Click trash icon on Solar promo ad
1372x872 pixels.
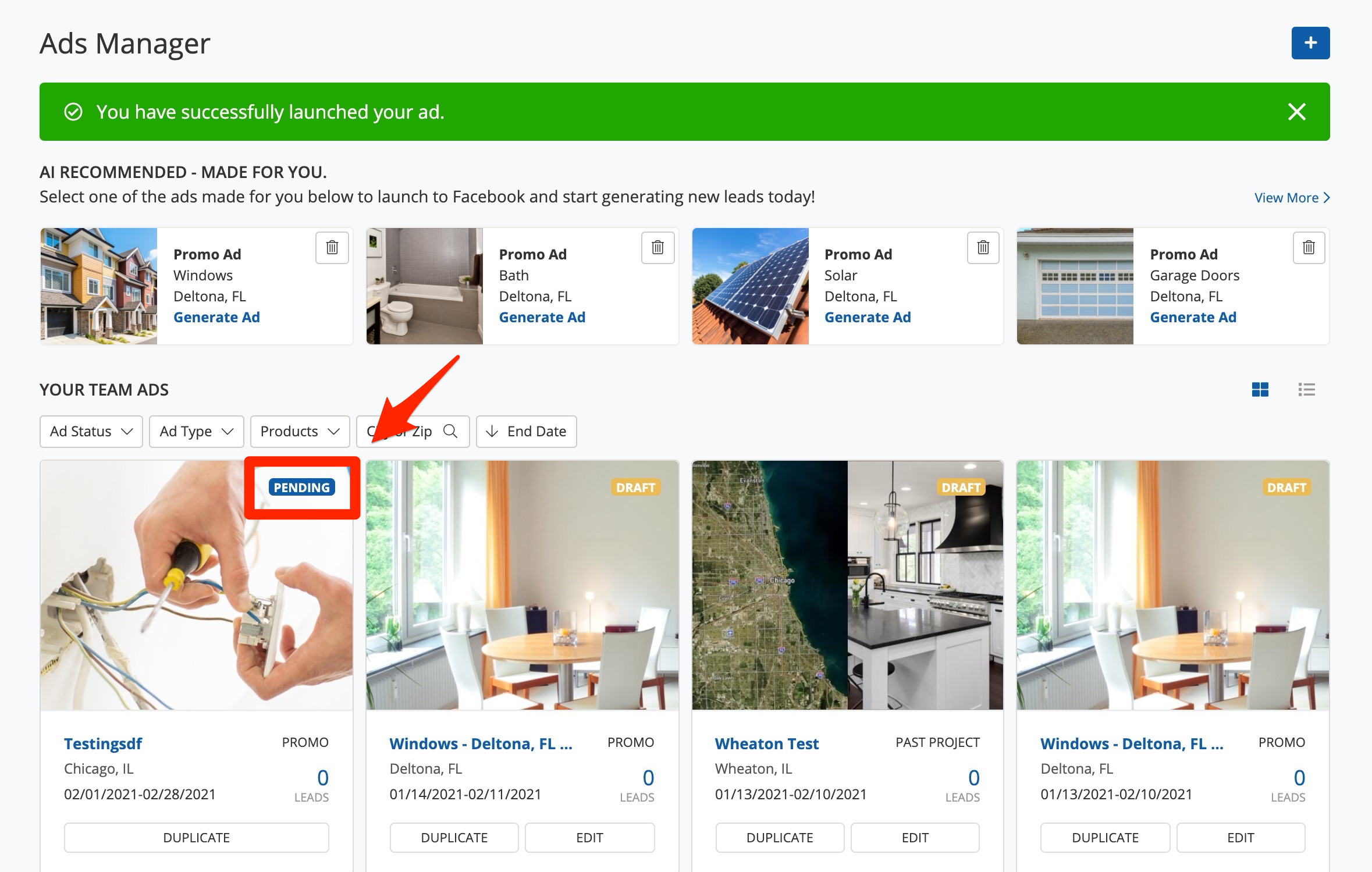983,248
